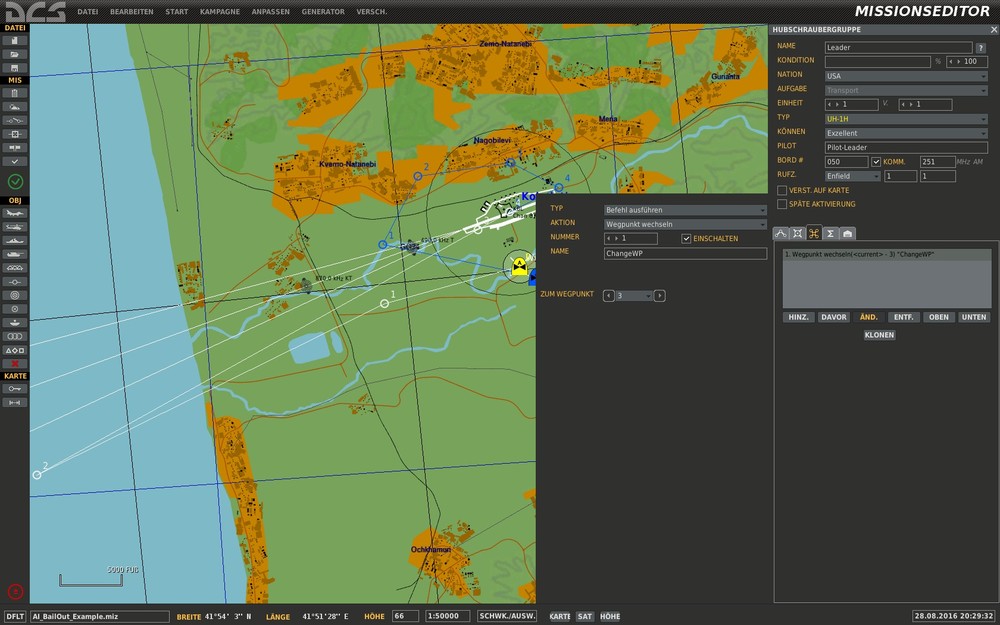Image resolution: width=1000 pixels, height=625 pixels.
Task: Click the save mission icon under DATEI
Action: tap(15, 67)
